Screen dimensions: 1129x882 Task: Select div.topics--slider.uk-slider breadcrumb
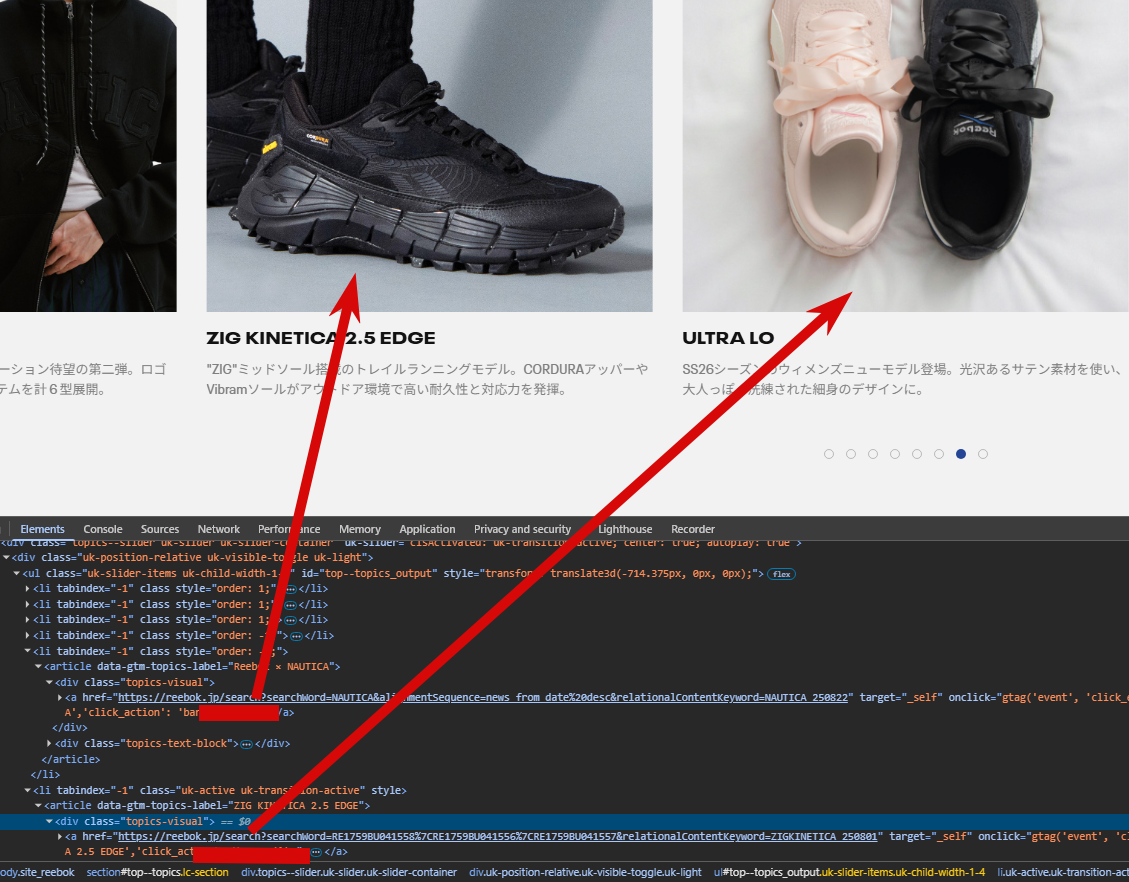(349, 872)
